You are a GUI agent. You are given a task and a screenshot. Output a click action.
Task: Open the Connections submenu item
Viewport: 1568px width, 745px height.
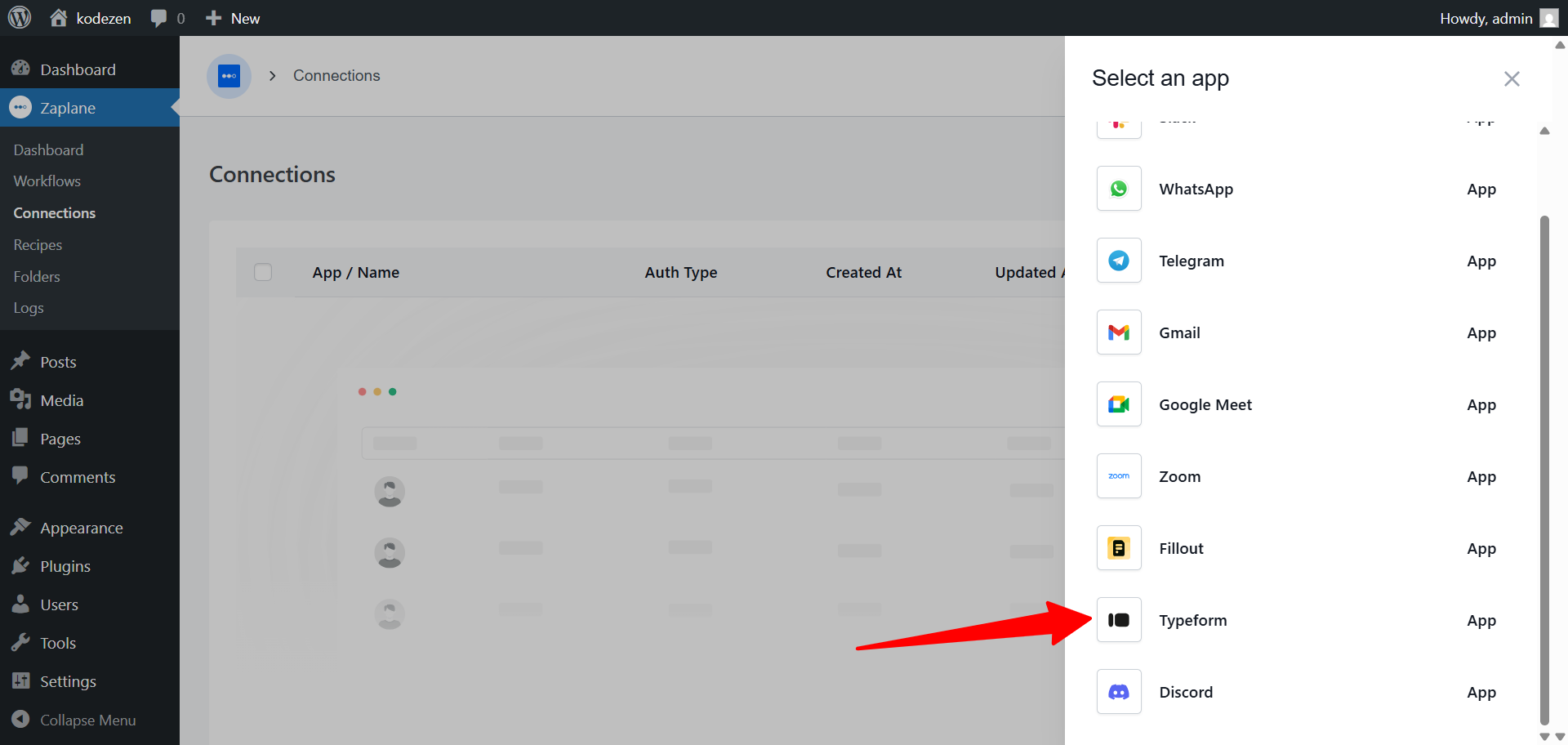click(55, 212)
